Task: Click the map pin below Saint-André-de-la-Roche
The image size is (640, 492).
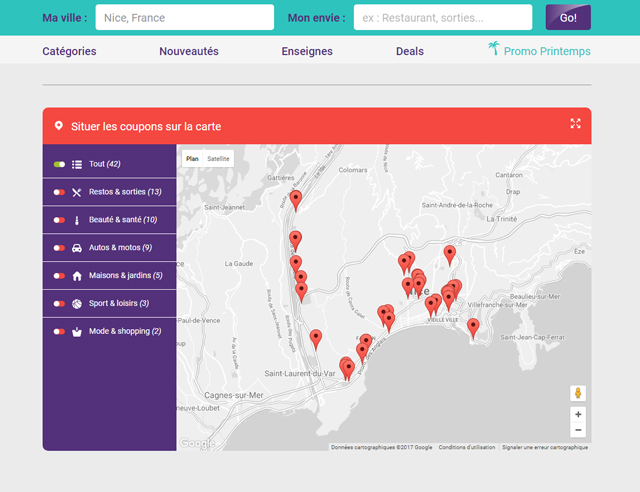Action: coord(450,255)
